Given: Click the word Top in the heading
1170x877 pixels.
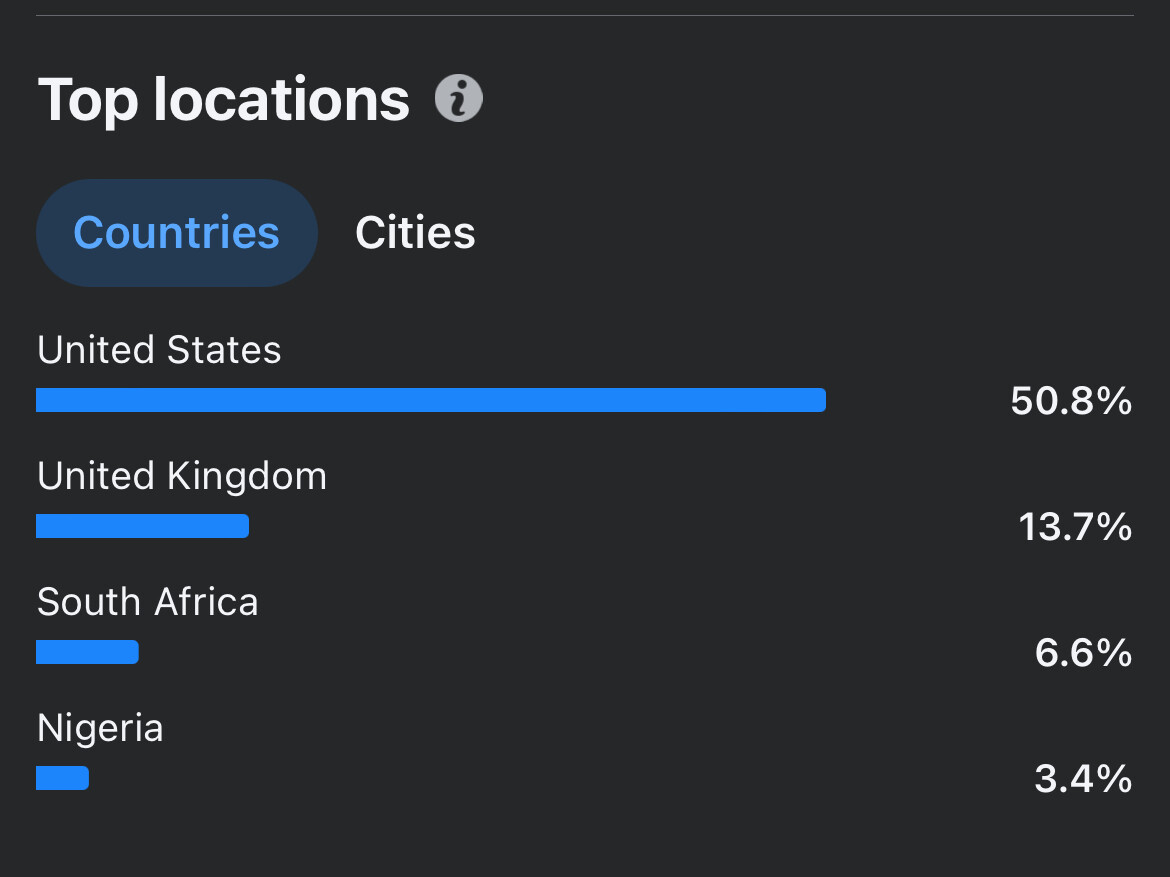Looking at the screenshot, I should (87, 99).
